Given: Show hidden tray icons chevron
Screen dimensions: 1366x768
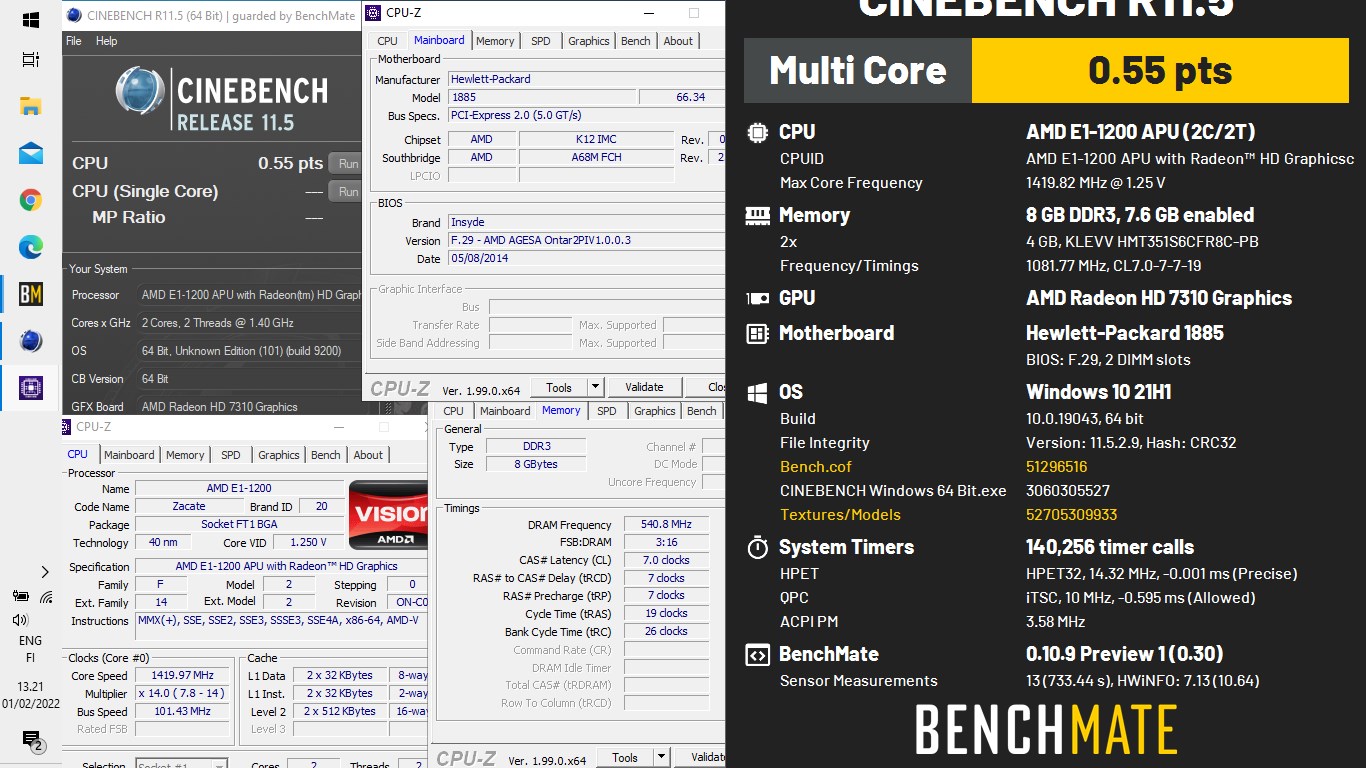Looking at the screenshot, I should pyautogui.click(x=45, y=572).
